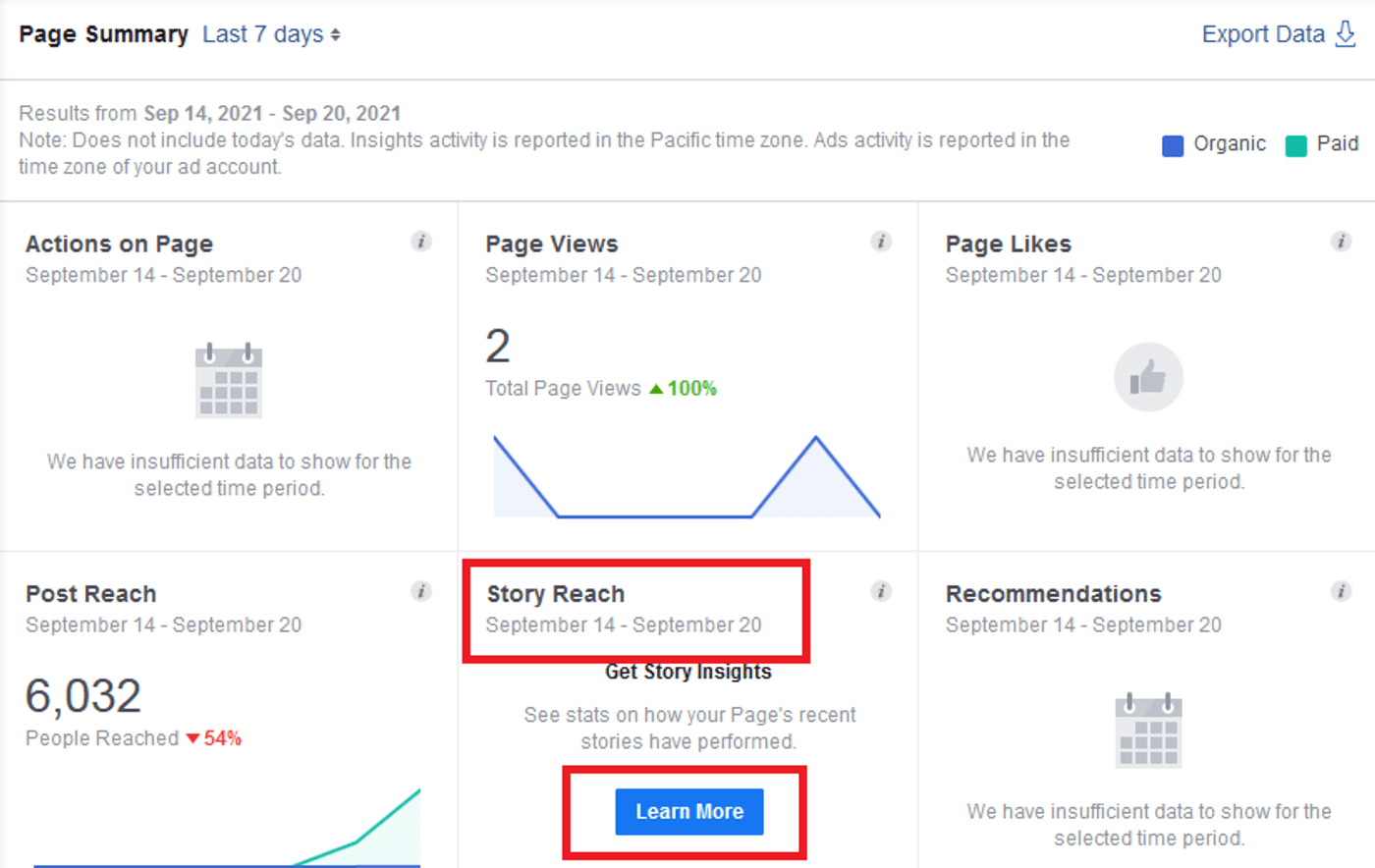Viewport: 1375px width, 868px height.
Task: Click the Export Data link
Action: pyautogui.click(x=1263, y=34)
